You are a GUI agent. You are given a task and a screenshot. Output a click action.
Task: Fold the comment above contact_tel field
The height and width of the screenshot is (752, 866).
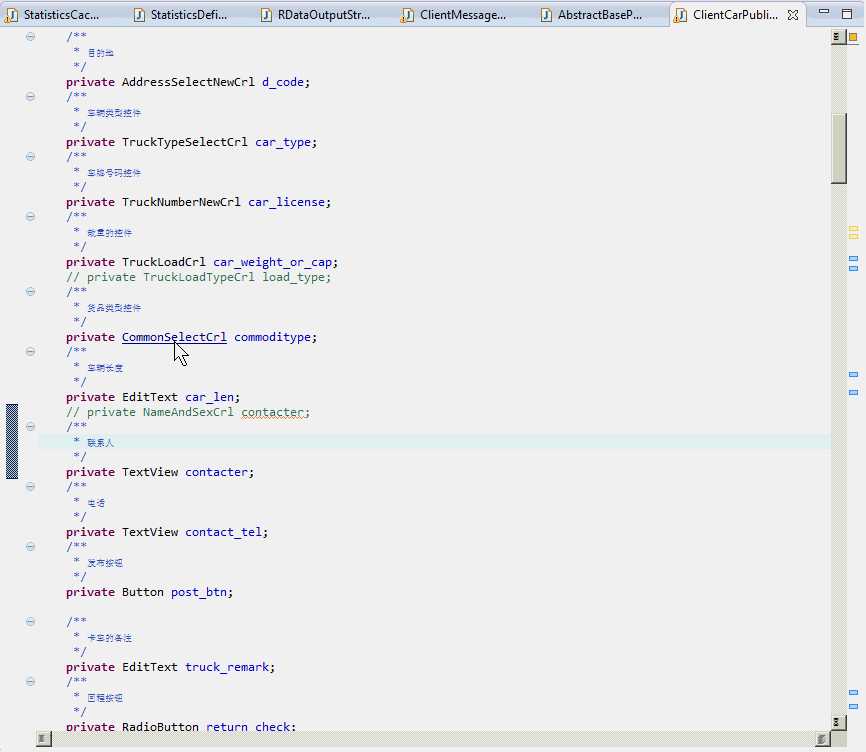[x=30, y=487]
